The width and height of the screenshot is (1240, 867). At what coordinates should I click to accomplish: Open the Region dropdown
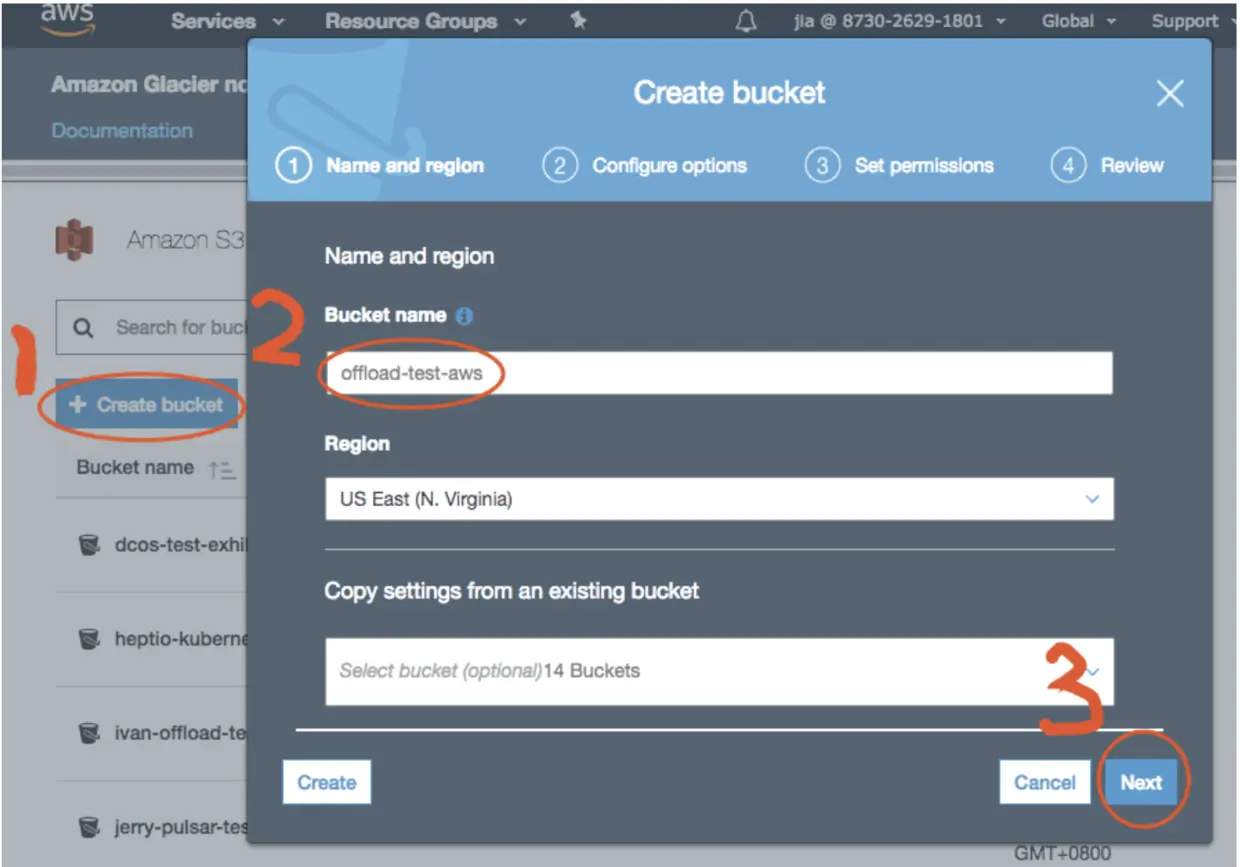click(x=719, y=498)
